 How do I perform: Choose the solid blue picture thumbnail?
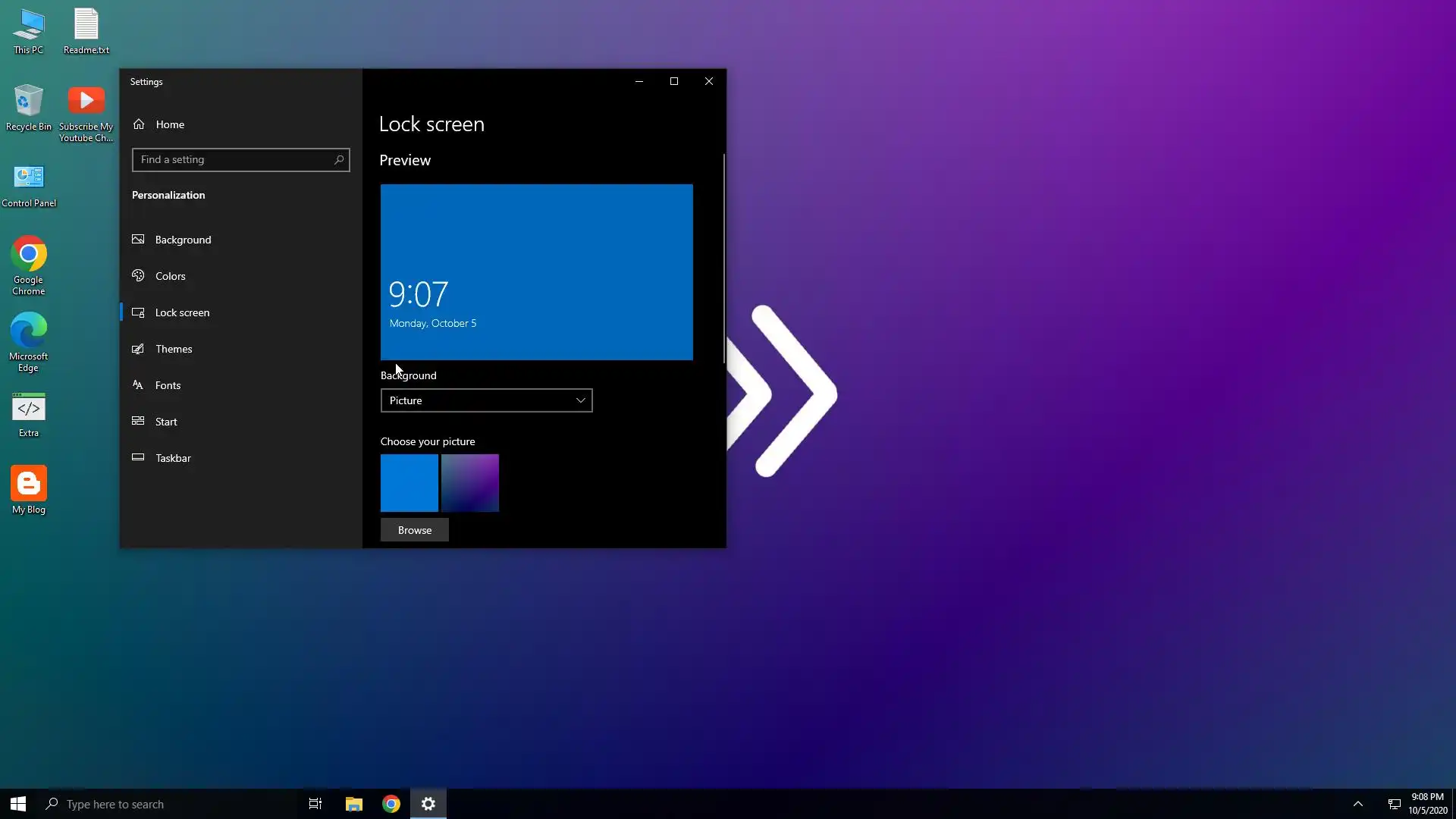pyautogui.click(x=409, y=483)
